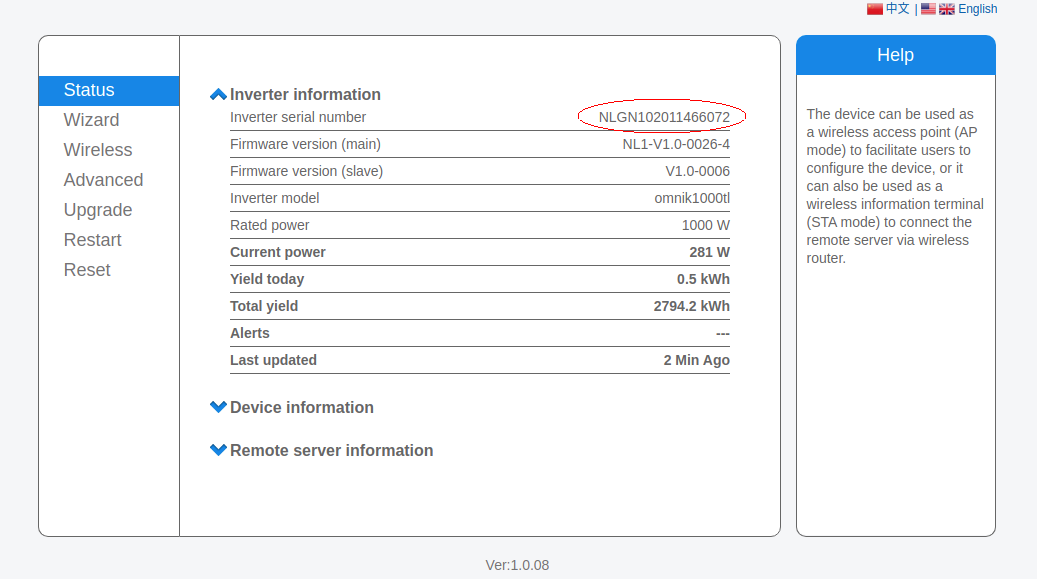Click the Total yield value 2794.2 kWh
Viewport: 1037px width, 579px height.
(691, 306)
